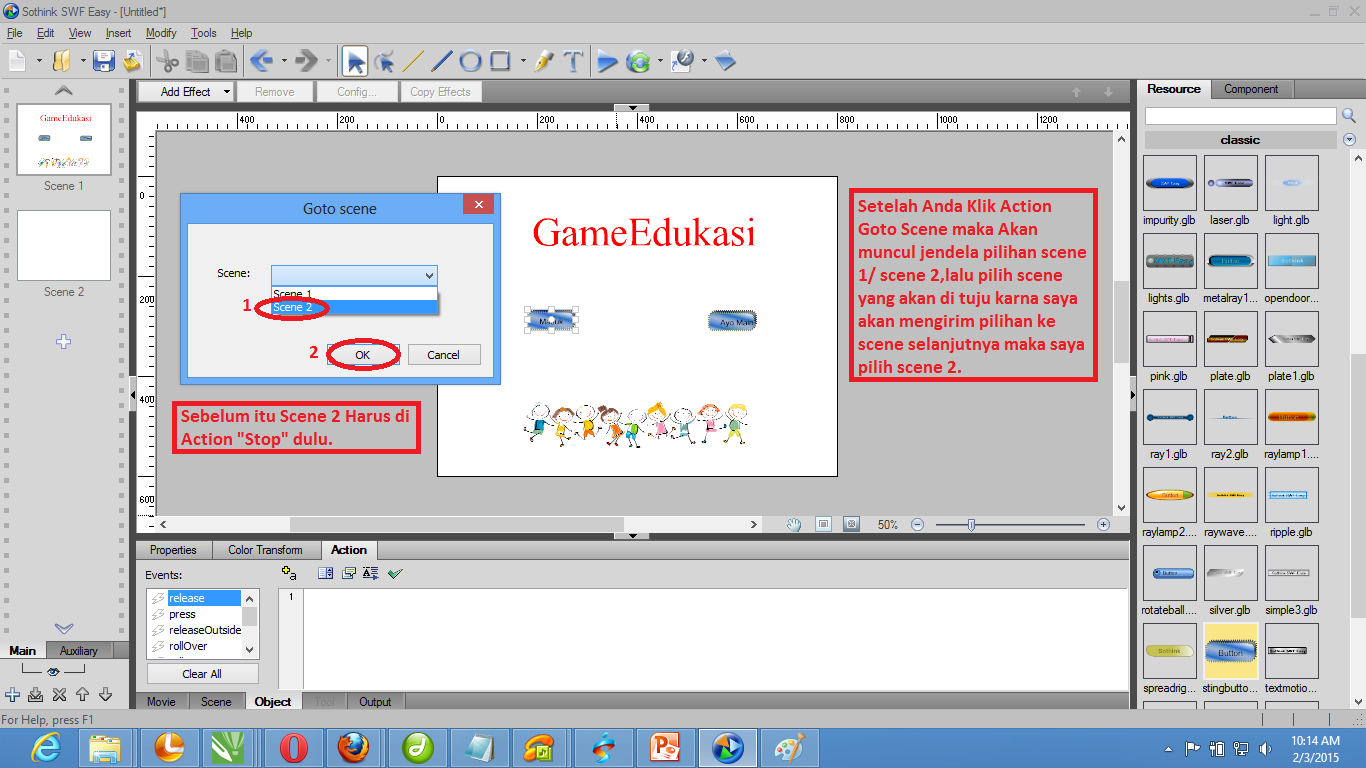Play the movie with the blue play icon
1366x768 pixels.
tap(607, 60)
